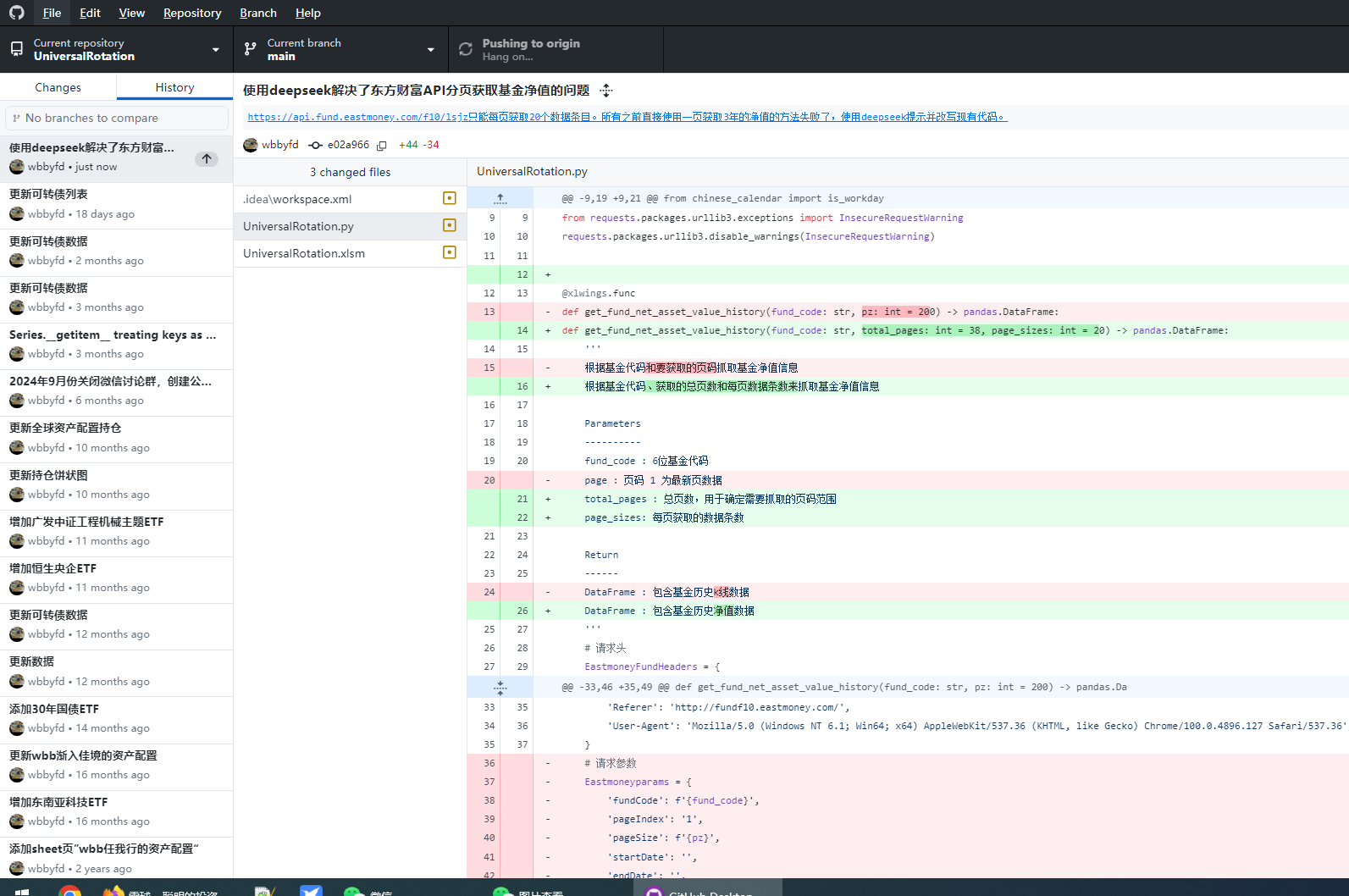Copy commit SHA e02a966 with copy icon
This screenshot has width=1349, height=896.
tap(382, 146)
